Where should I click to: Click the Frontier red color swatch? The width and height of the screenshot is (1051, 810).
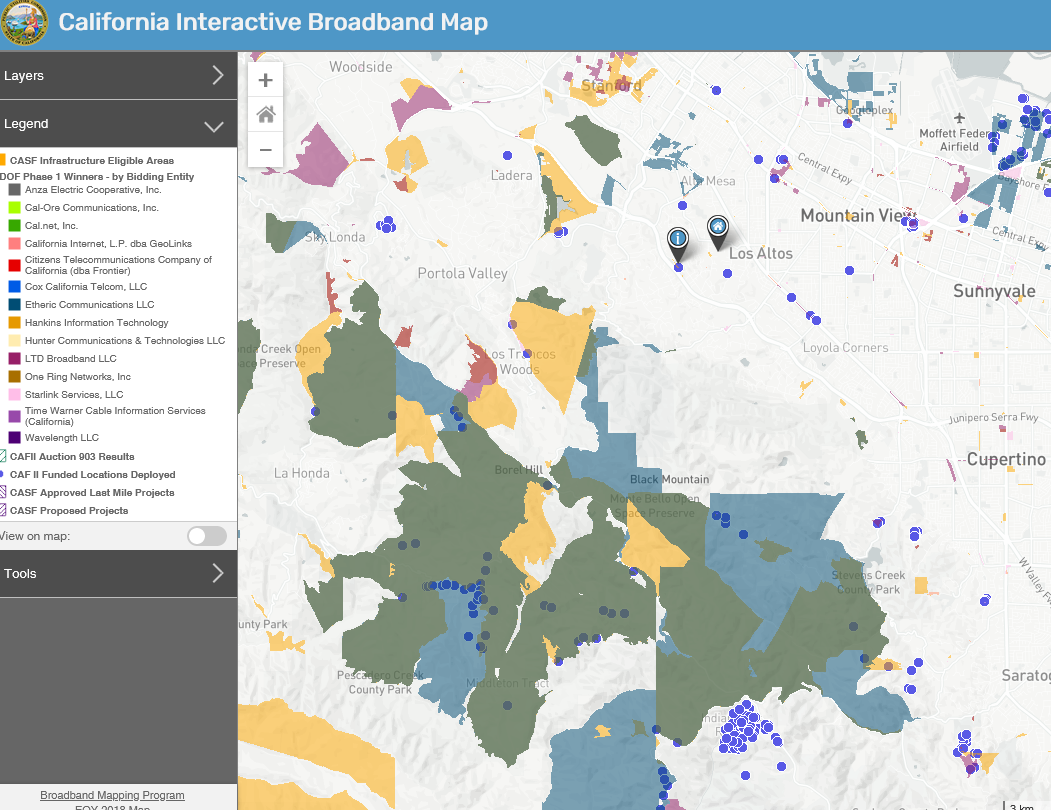pyautogui.click(x=15, y=265)
